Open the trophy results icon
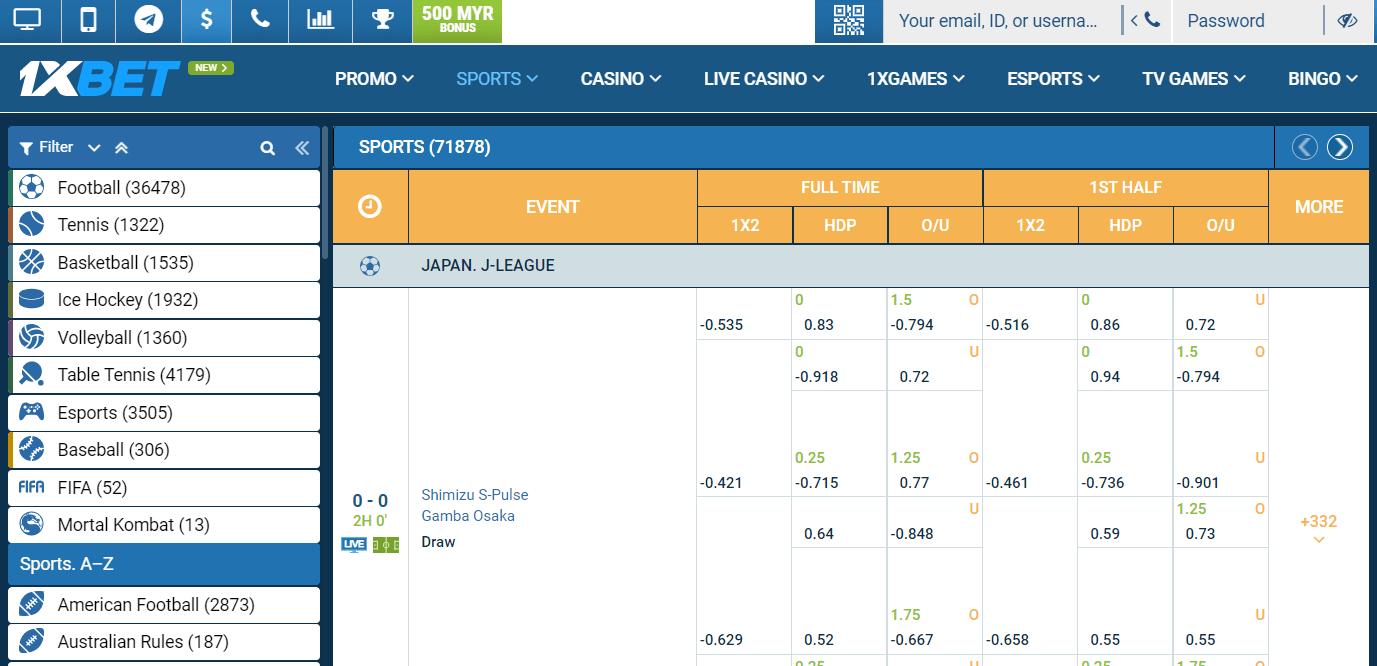This screenshot has height=666, width=1377. pos(382,19)
